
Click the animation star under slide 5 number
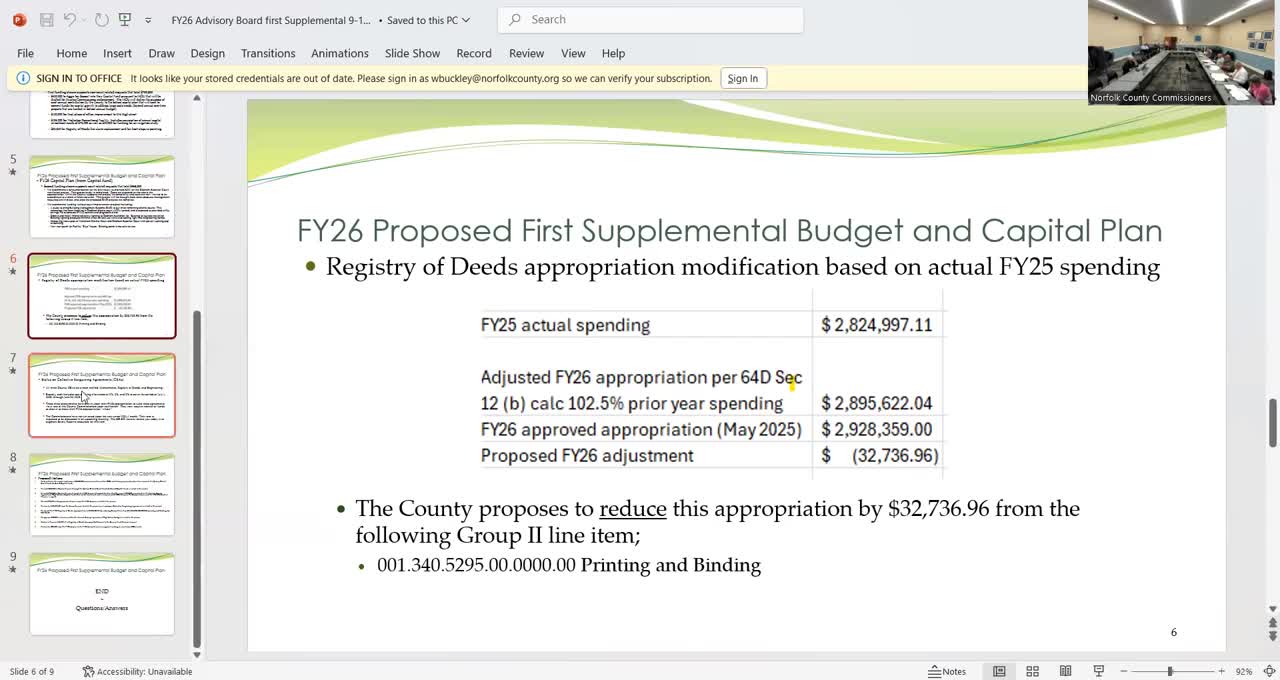pyautogui.click(x=13, y=172)
